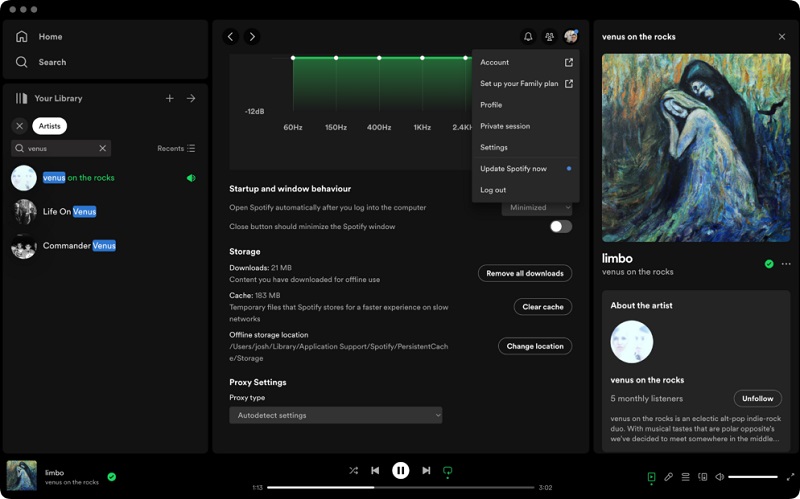Seek in the song progress bar

click(401, 487)
